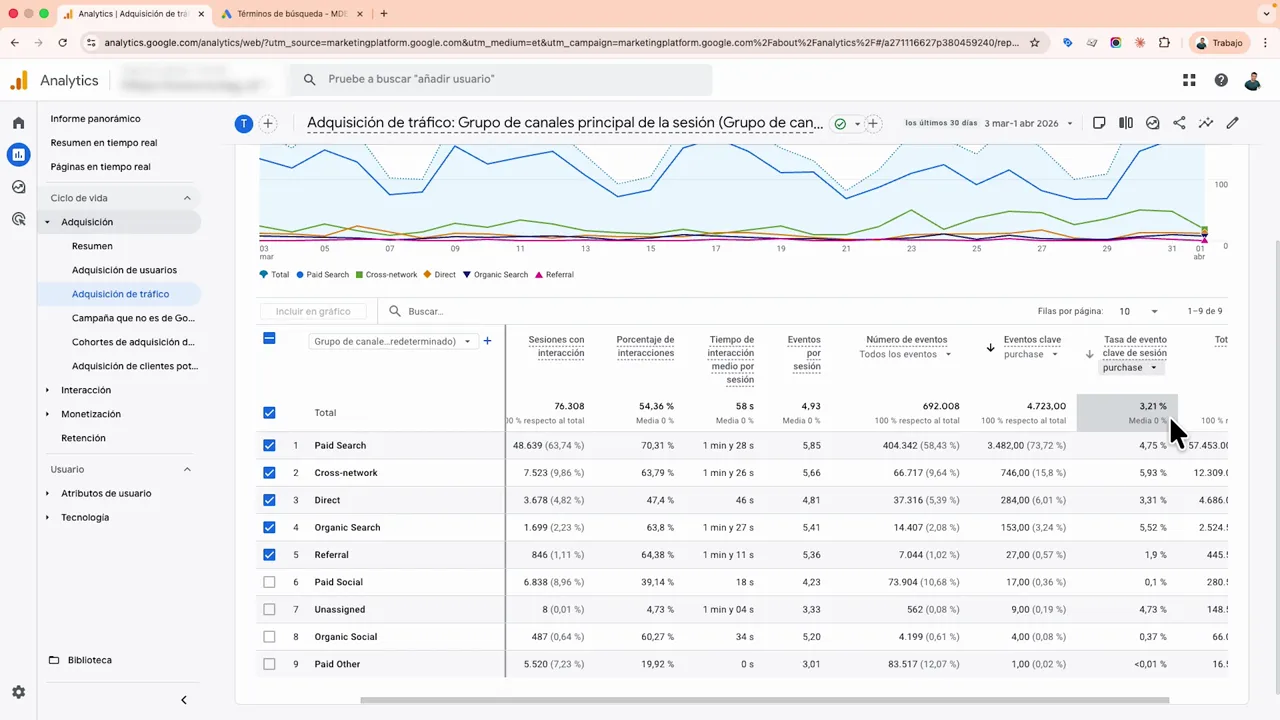Open the compare data columns icon
The width and height of the screenshot is (1280, 720).
pyautogui.click(x=1126, y=123)
